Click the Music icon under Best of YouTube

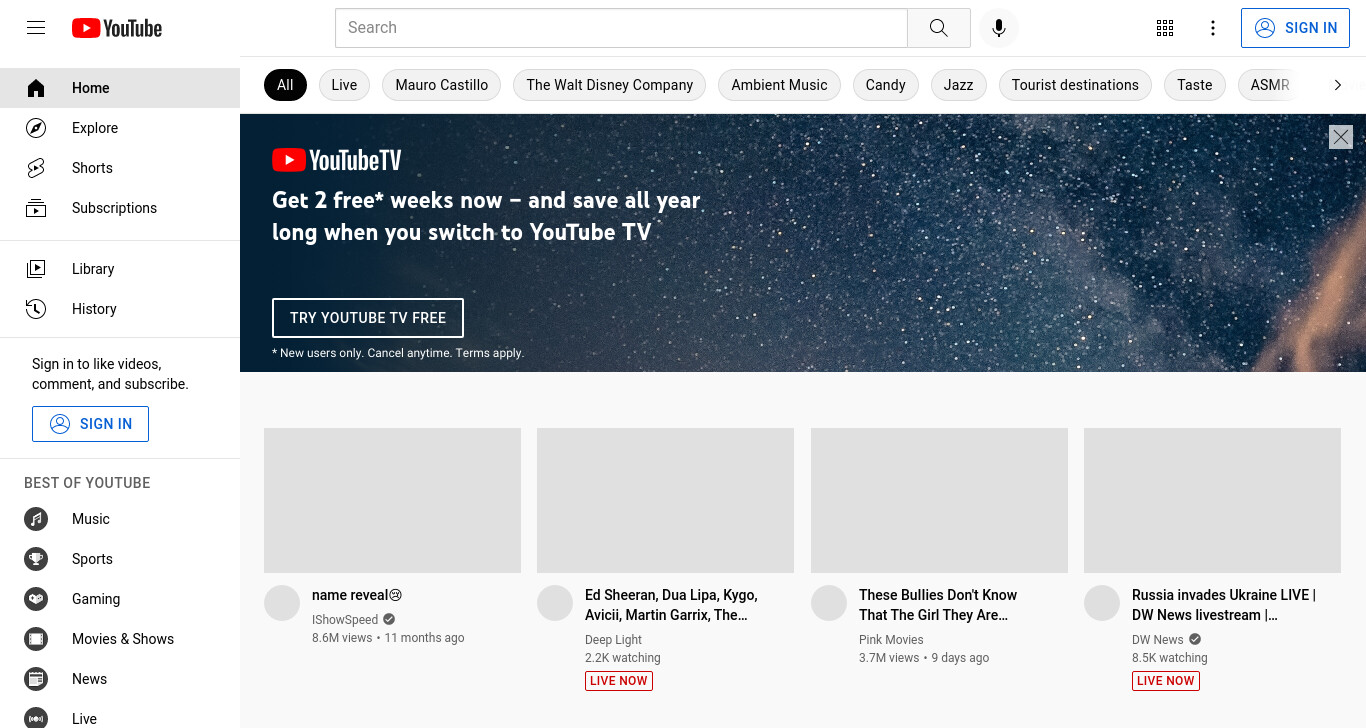point(36,519)
